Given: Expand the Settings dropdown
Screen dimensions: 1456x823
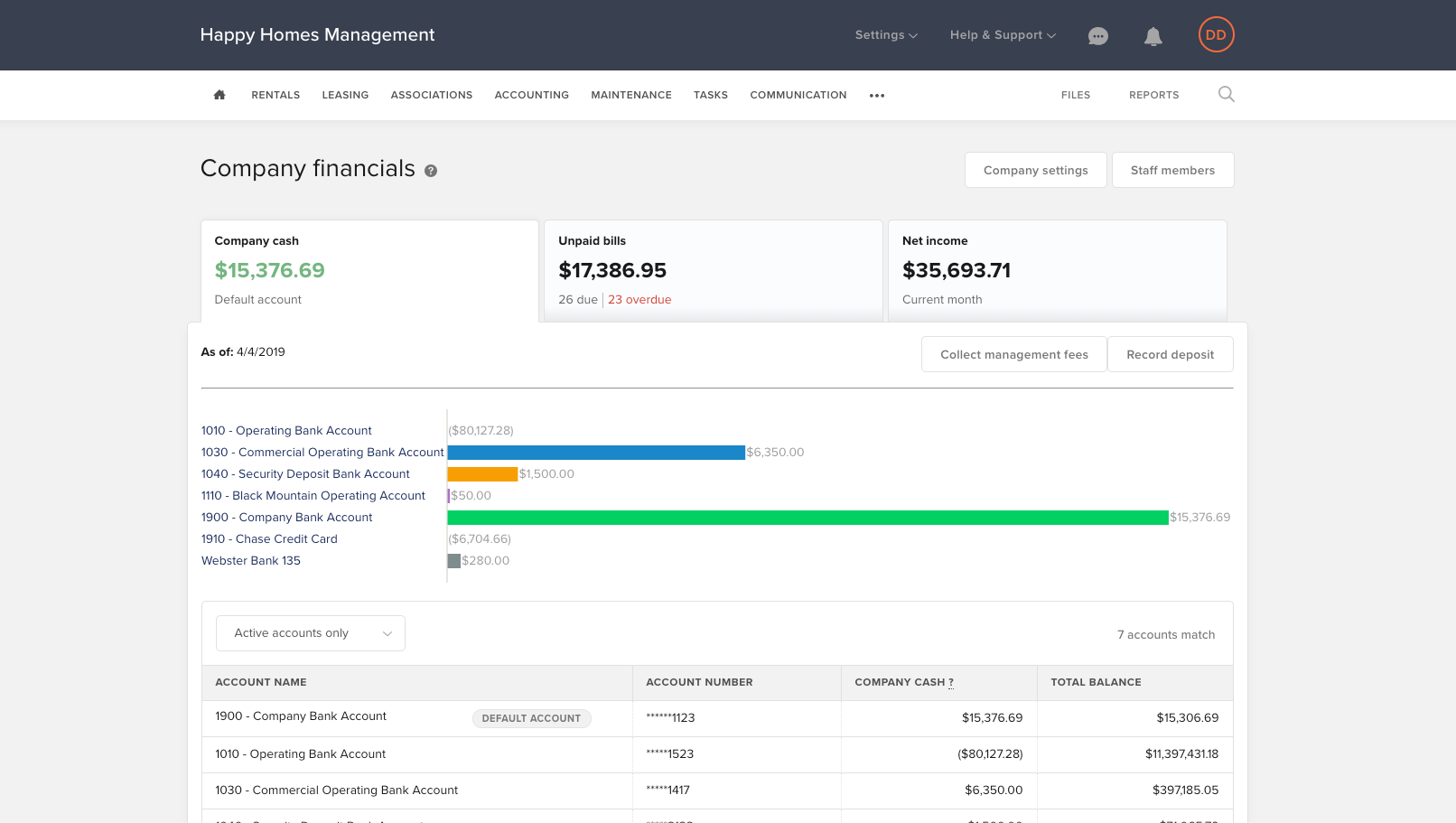Looking at the screenshot, I should (x=885, y=35).
